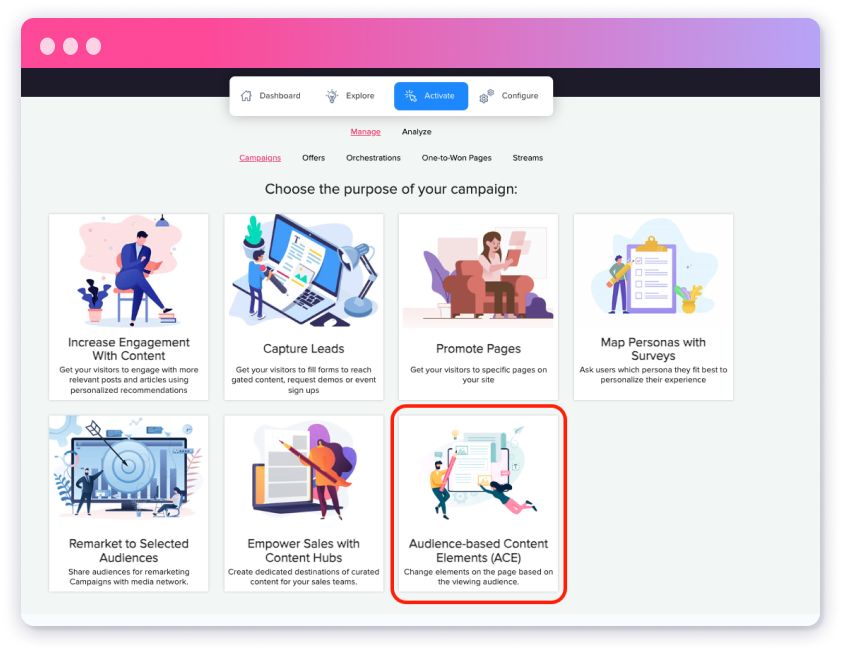The image size is (843, 652).
Task: Switch to the Analyze sub-tab
Action: (x=417, y=132)
